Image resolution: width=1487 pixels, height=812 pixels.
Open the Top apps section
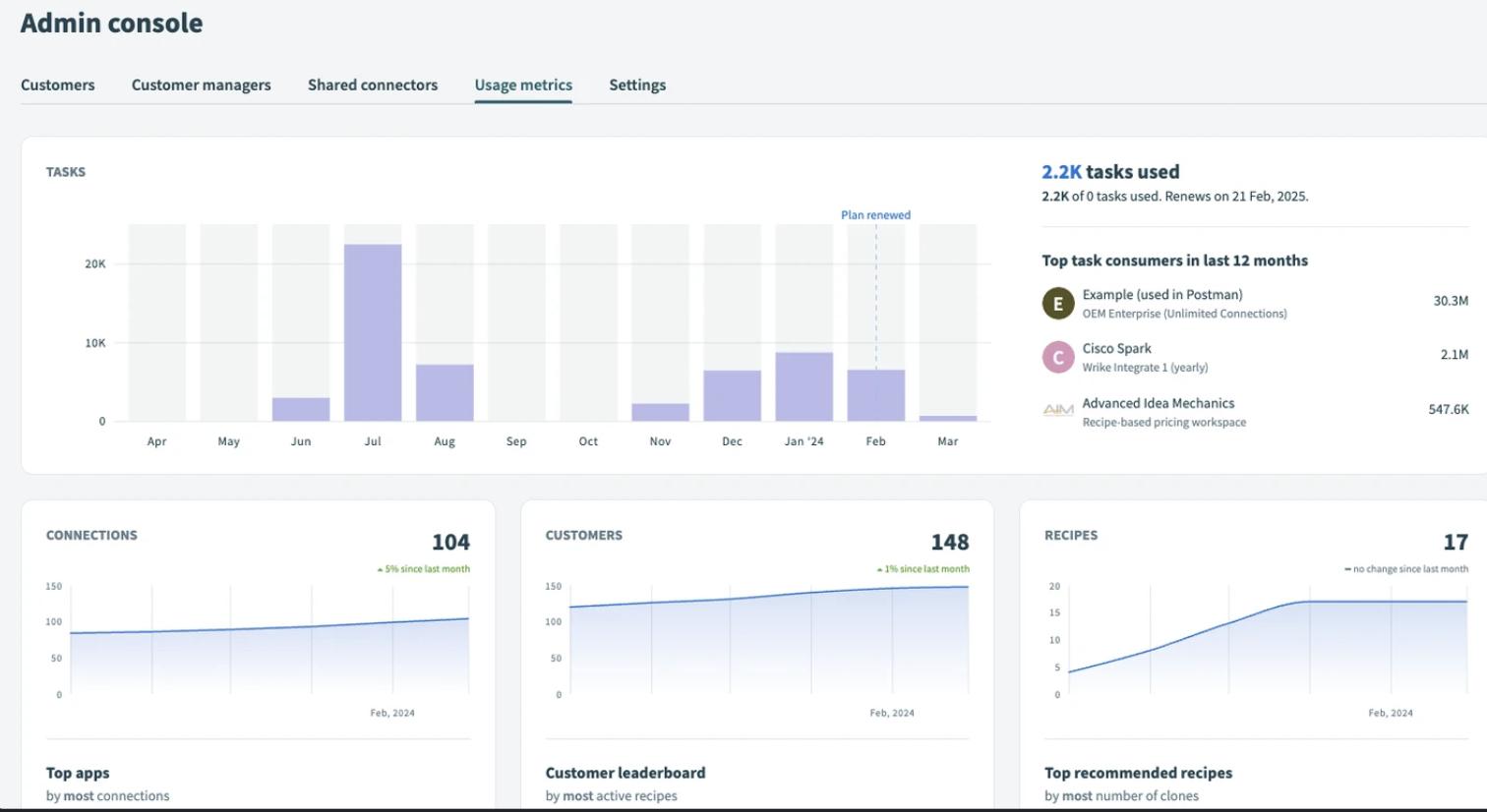tap(76, 773)
